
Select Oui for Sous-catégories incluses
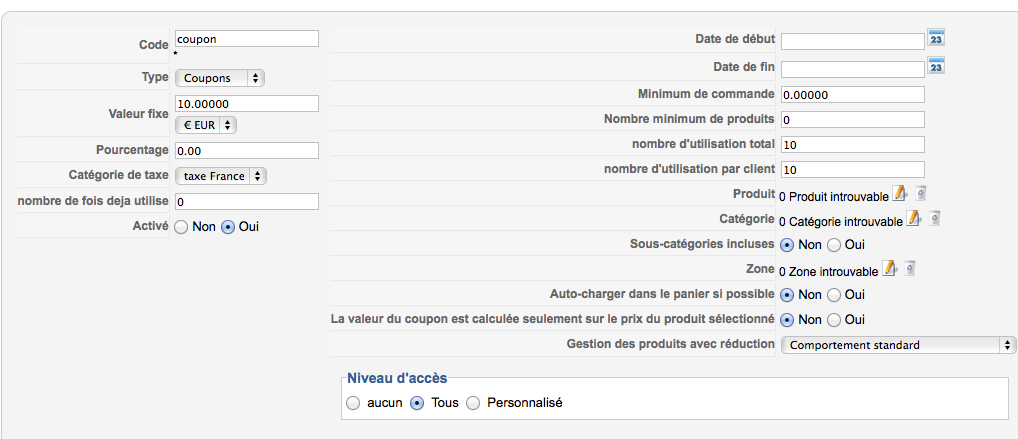(834, 245)
